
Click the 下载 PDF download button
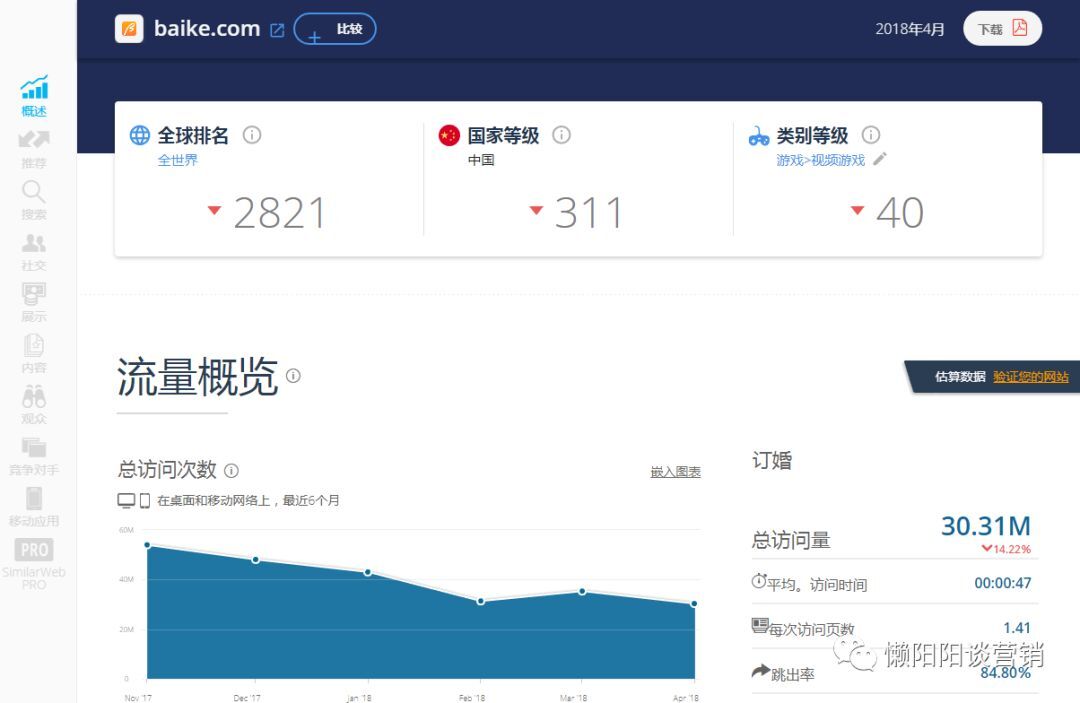click(1002, 29)
